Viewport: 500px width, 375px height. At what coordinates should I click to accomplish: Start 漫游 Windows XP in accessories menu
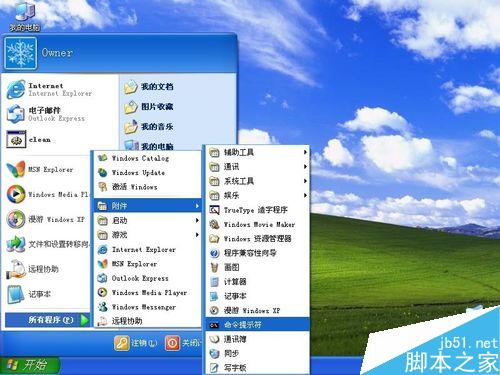pyautogui.click(x=258, y=310)
